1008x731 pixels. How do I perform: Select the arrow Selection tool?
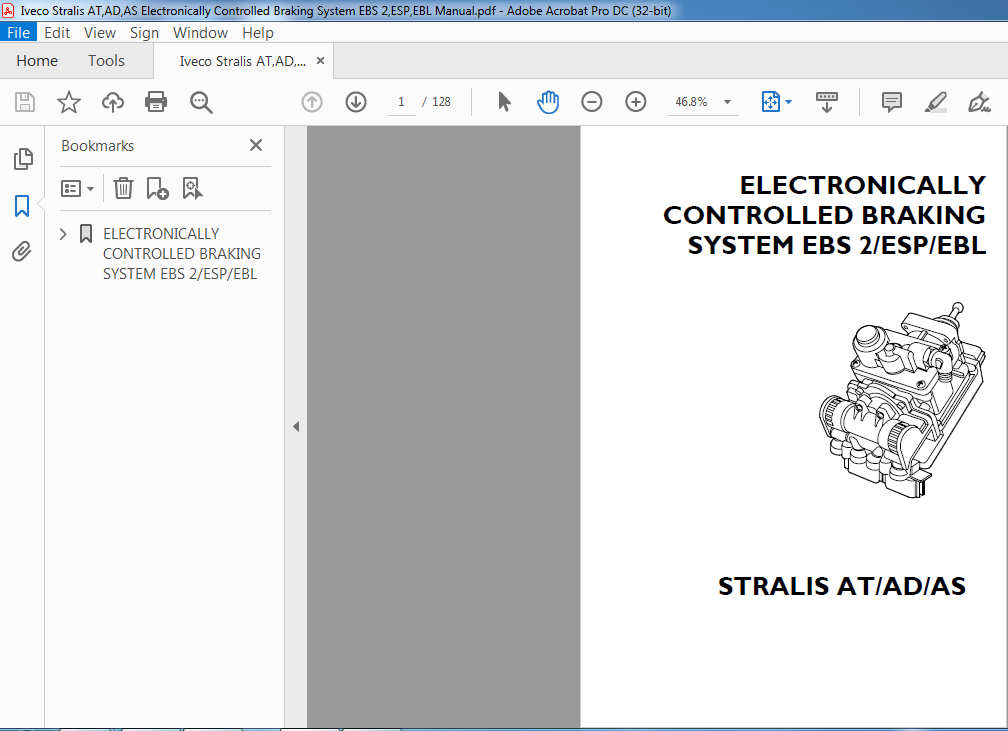pos(505,102)
